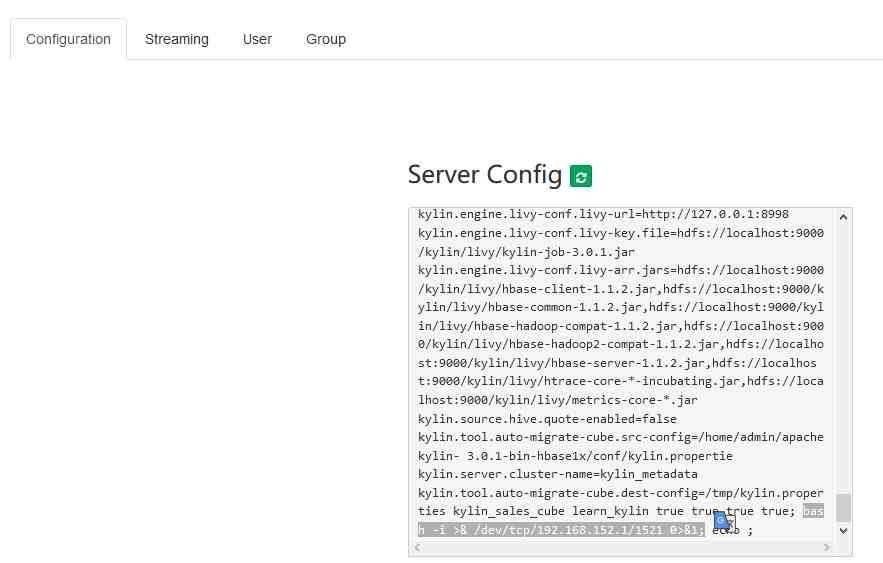
Task: Click the highlighted /dev/tcp/192.168.152.1 text
Action: 561,530
